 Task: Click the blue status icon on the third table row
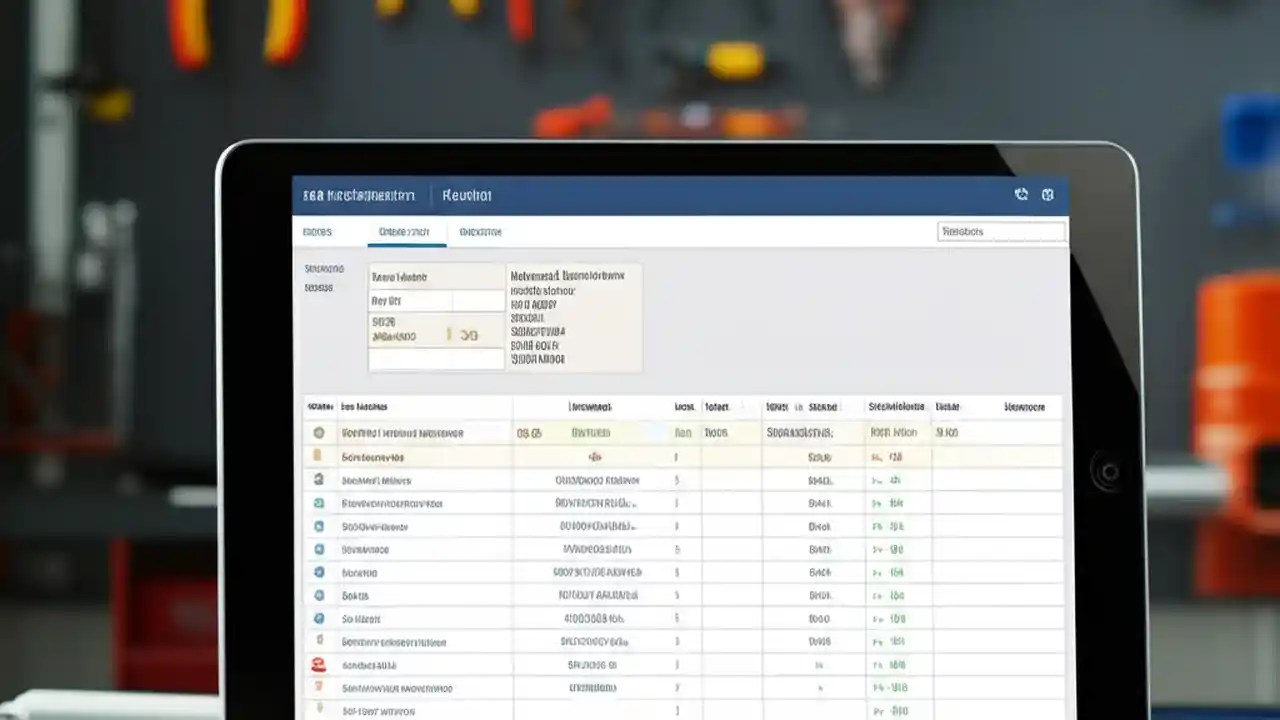click(x=318, y=480)
